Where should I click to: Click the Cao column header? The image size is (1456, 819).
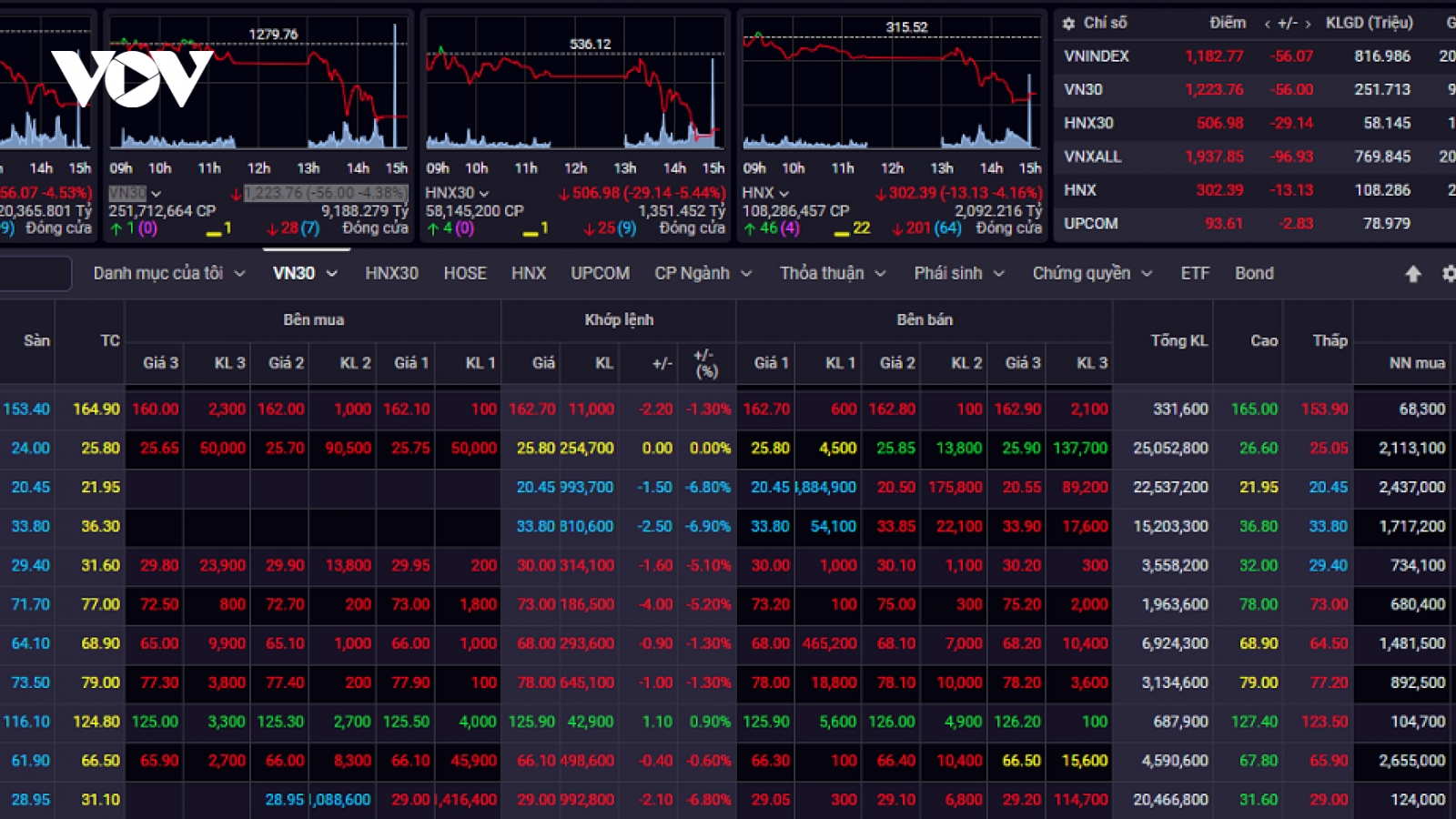coord(1264,340)
